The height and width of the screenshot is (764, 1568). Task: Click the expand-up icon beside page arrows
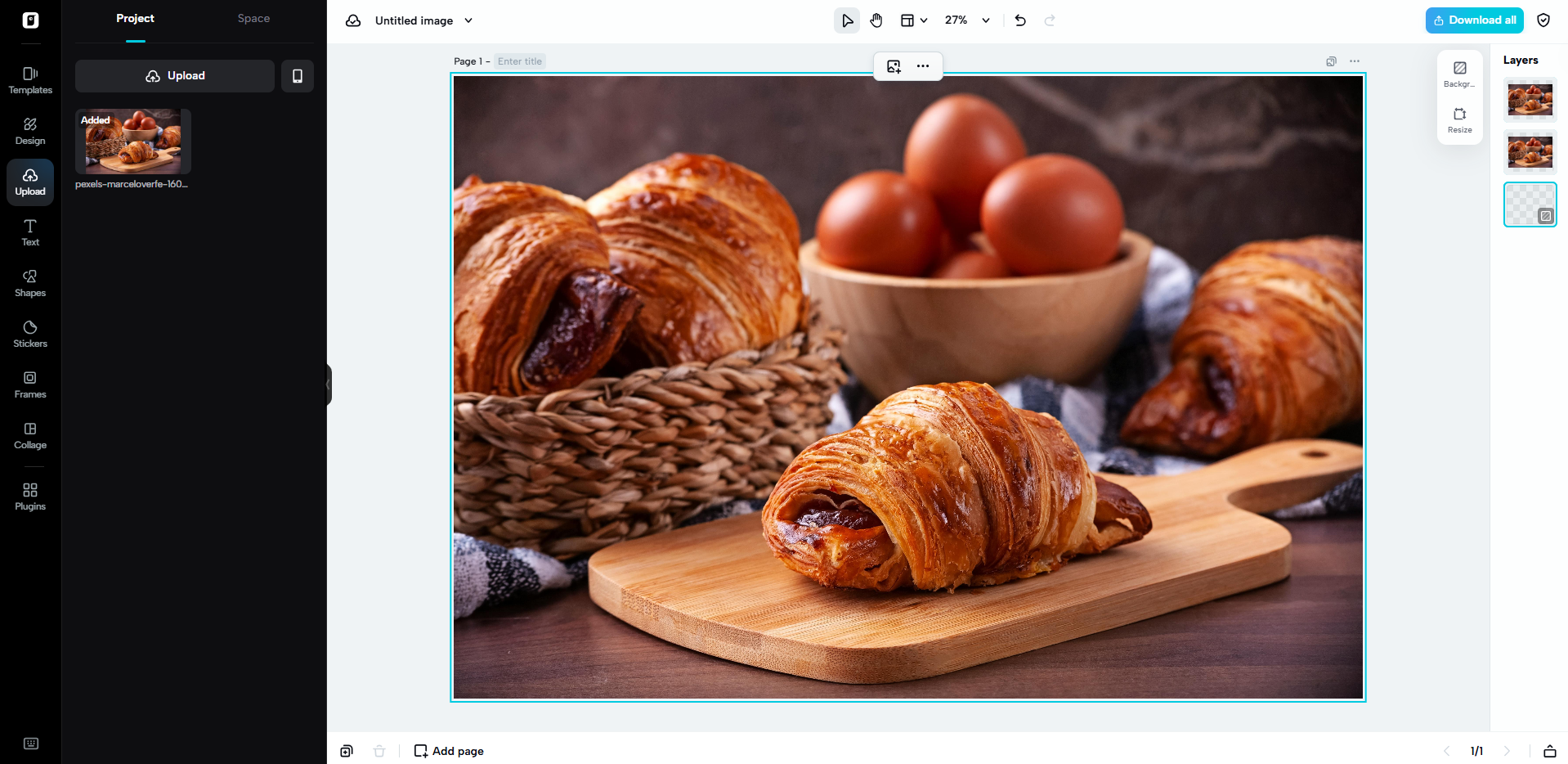1549,751
